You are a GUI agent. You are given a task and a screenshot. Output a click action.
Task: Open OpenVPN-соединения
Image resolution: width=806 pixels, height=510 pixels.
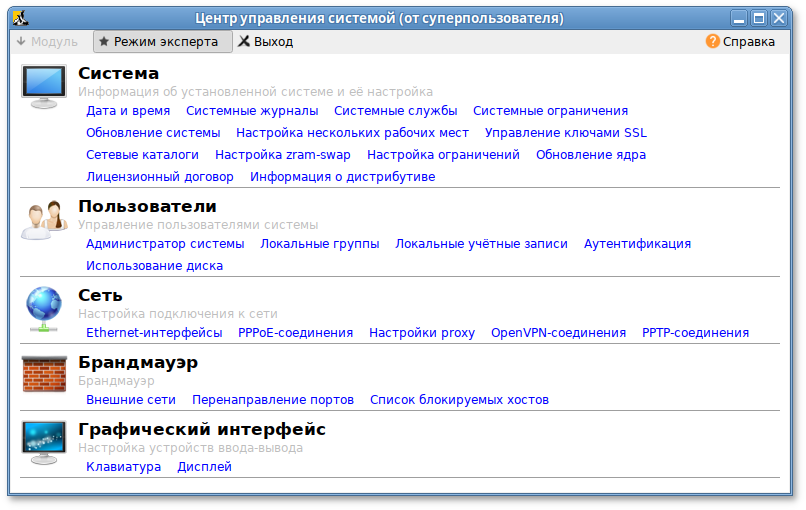[x=559, y=333]
